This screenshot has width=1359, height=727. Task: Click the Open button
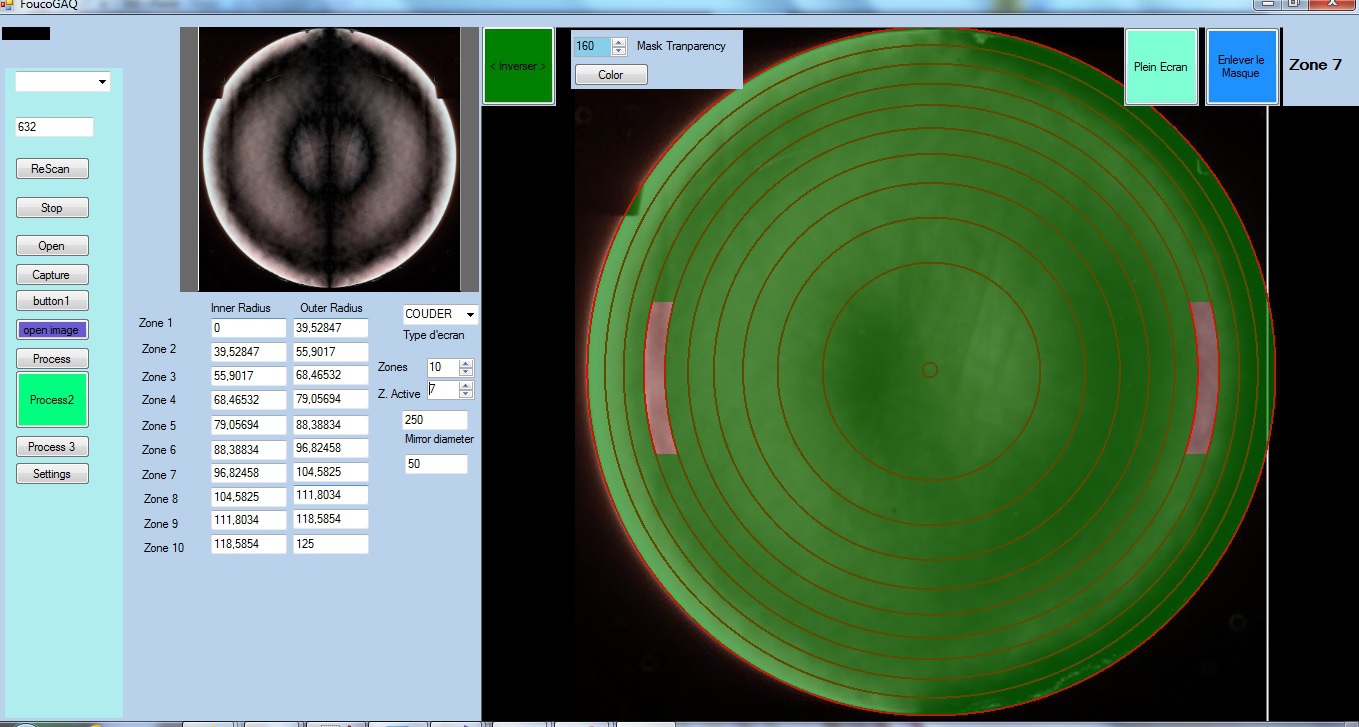tap(52, 246)
